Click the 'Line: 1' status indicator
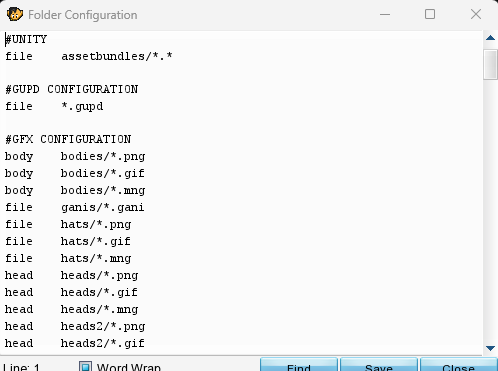This screenshot has height=371, width=498. tap(21, 367)
